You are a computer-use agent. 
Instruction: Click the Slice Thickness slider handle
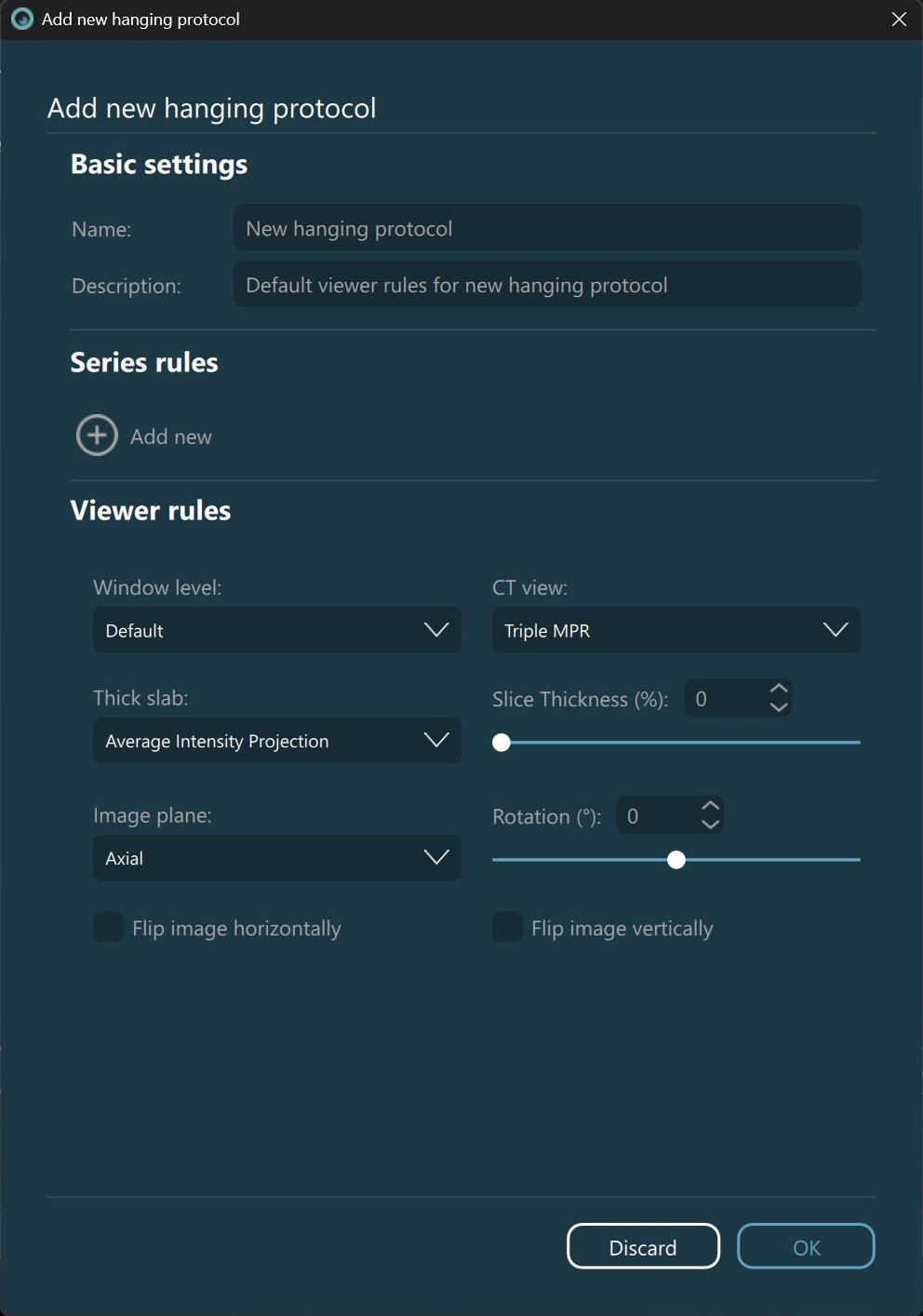(502, 743)
